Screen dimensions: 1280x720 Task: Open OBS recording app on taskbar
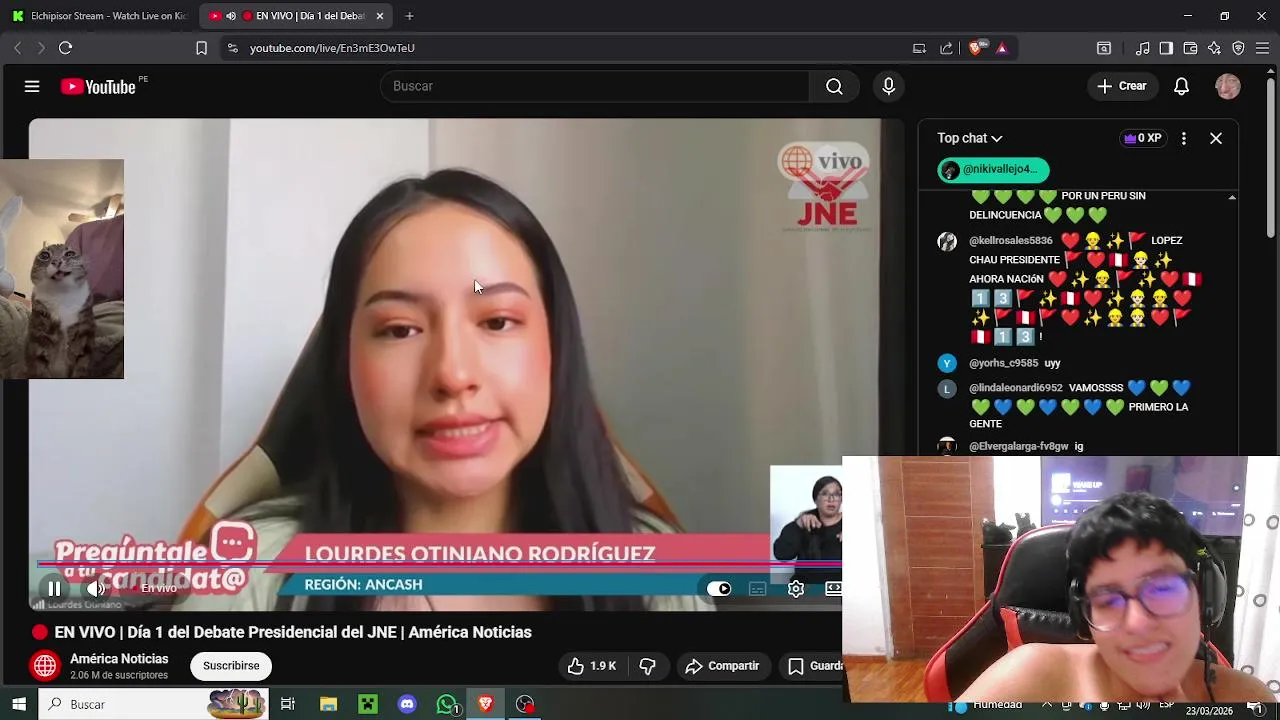525,705
